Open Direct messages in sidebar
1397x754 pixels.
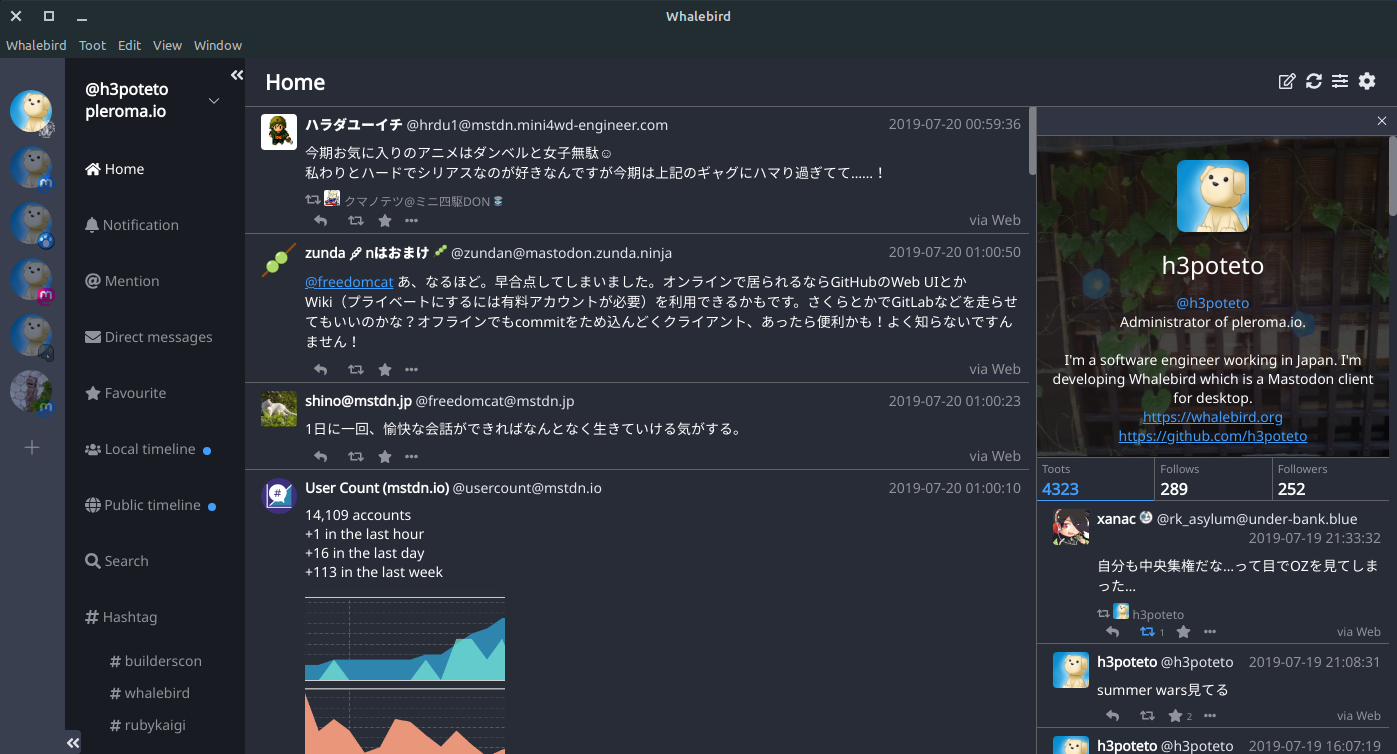(x=155, y=337)
